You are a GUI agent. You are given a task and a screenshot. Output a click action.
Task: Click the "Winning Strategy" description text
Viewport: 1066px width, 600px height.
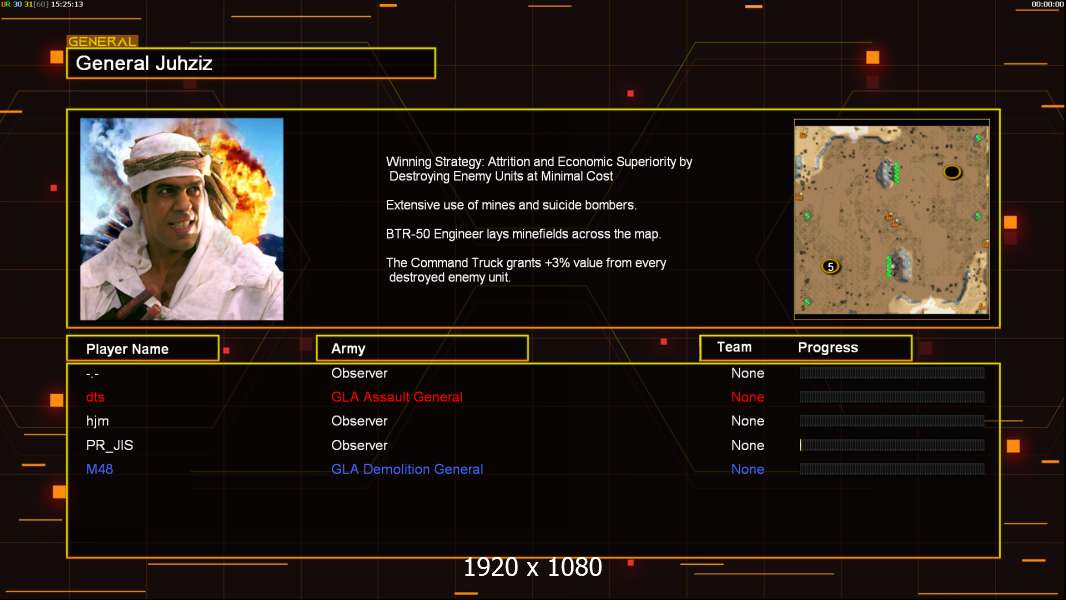click(539, 169)
